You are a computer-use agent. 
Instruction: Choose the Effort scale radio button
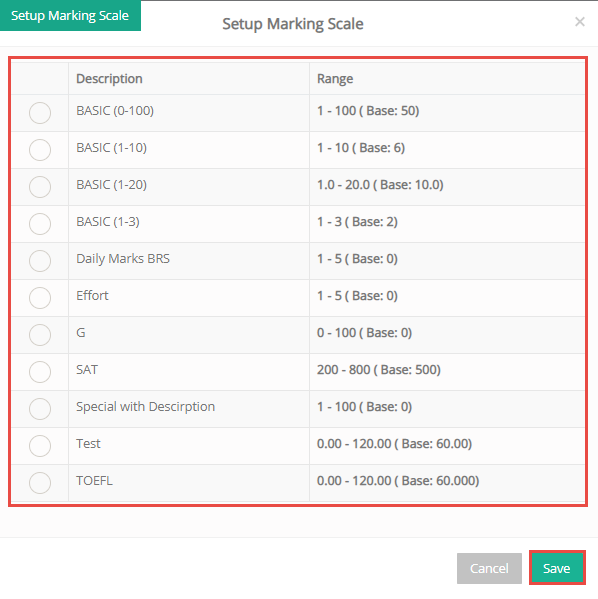[40, 298]
